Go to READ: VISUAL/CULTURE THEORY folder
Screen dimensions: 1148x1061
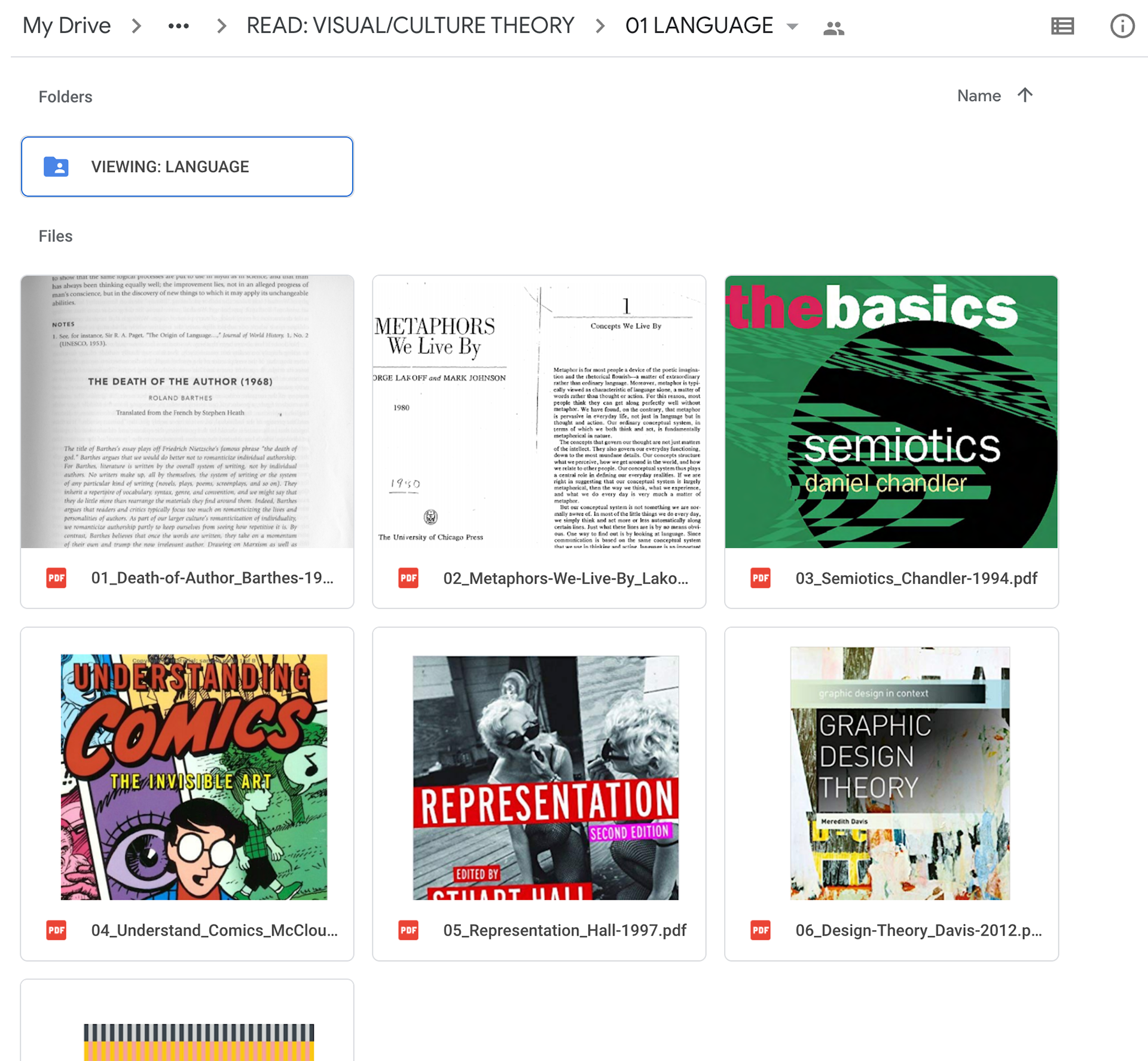pos(410,26)
